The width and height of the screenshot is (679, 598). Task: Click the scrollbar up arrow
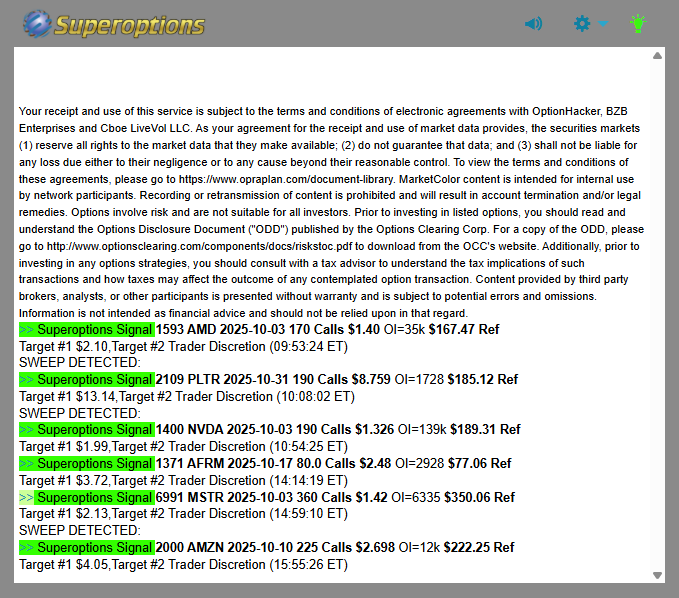tap(657, 56)
